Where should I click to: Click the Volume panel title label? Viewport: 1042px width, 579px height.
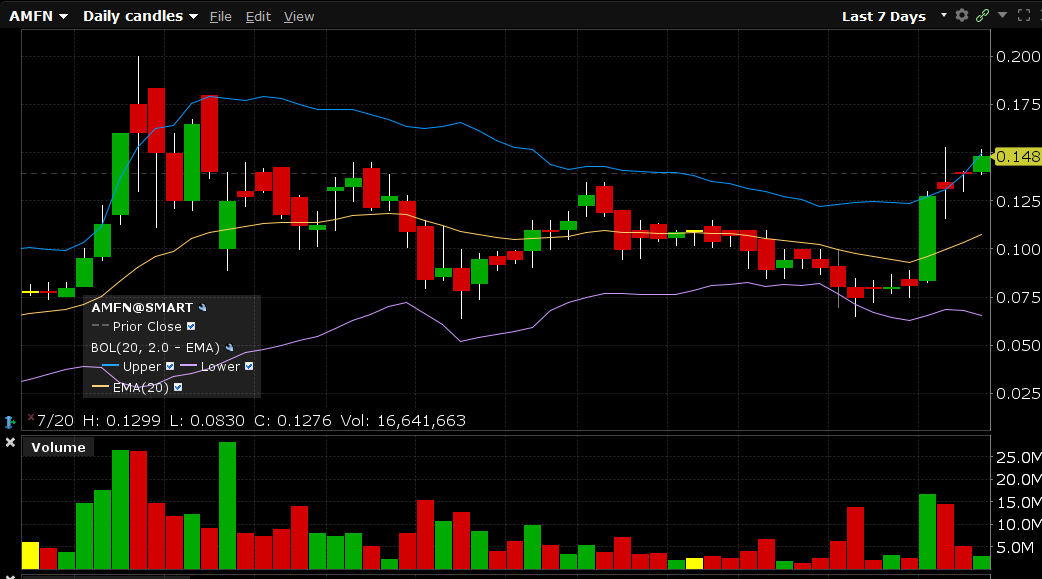click(58, 447)
